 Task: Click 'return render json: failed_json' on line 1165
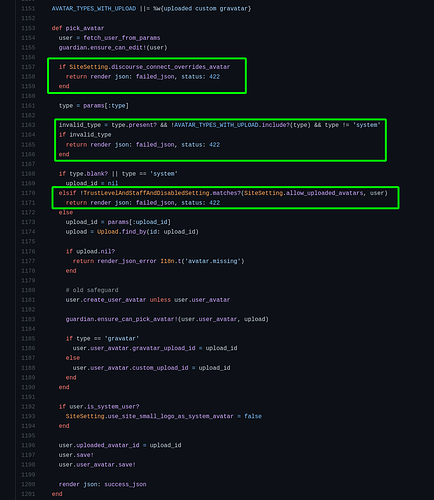[x=120, y=145]
